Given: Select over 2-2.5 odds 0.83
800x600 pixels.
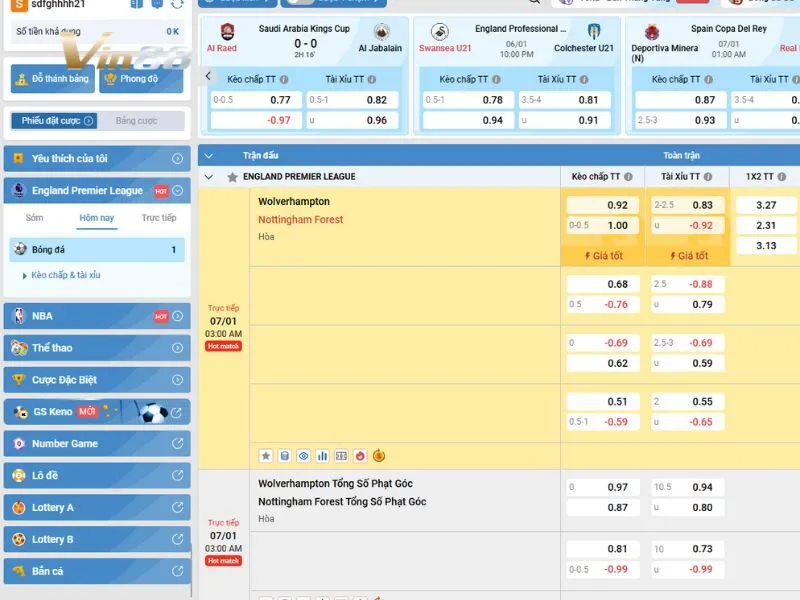Looking at the screenshot, I should pos(687,205).
